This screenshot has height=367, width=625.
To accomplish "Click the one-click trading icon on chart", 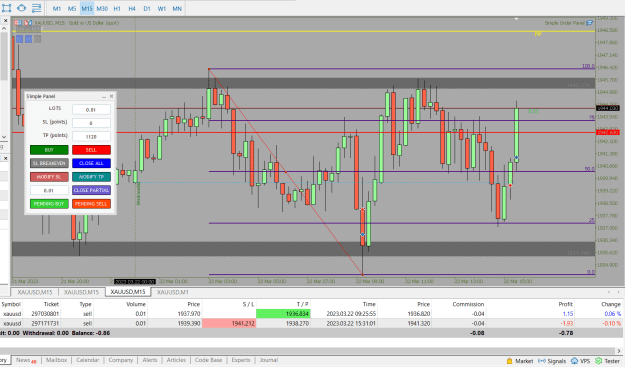I will coord(18,23).
